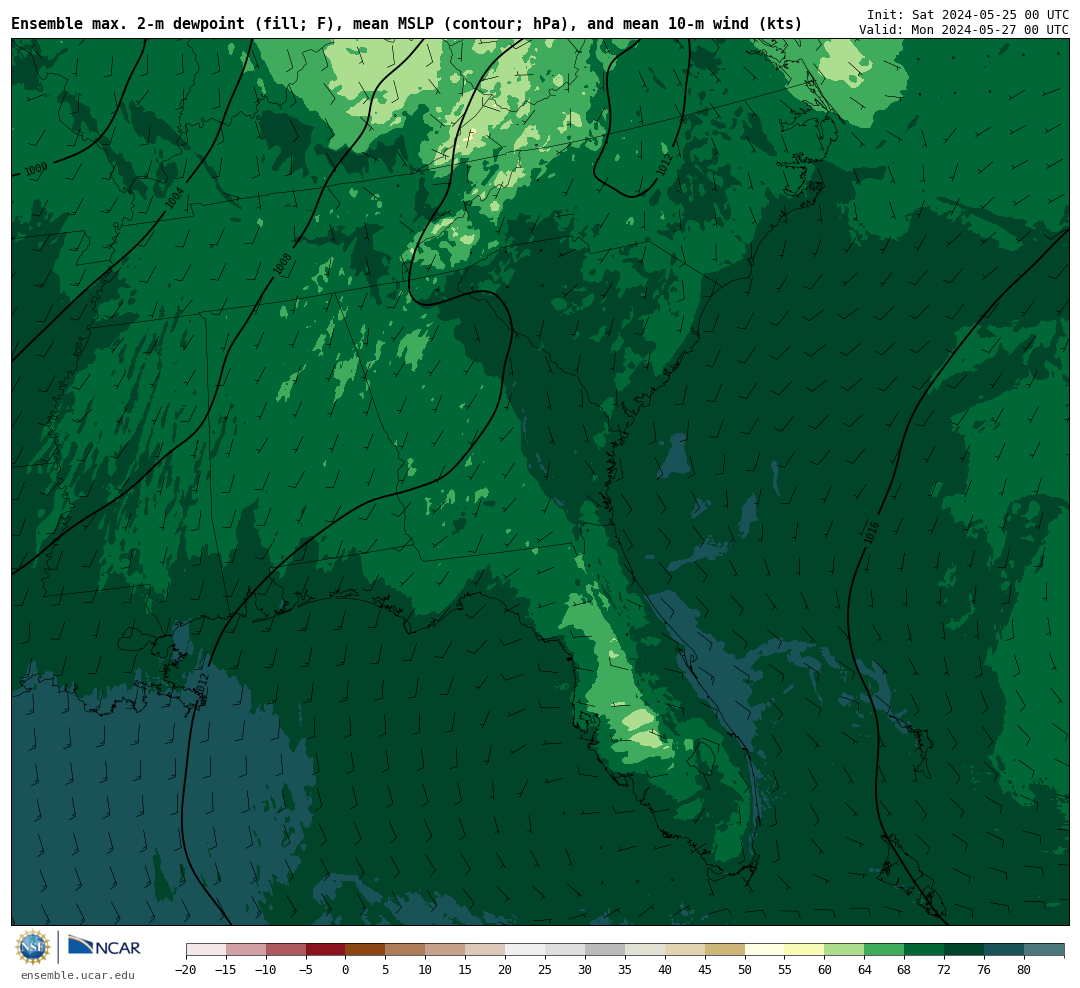Pick the 25 to 30 gray swatch

[x=565, y=950]
